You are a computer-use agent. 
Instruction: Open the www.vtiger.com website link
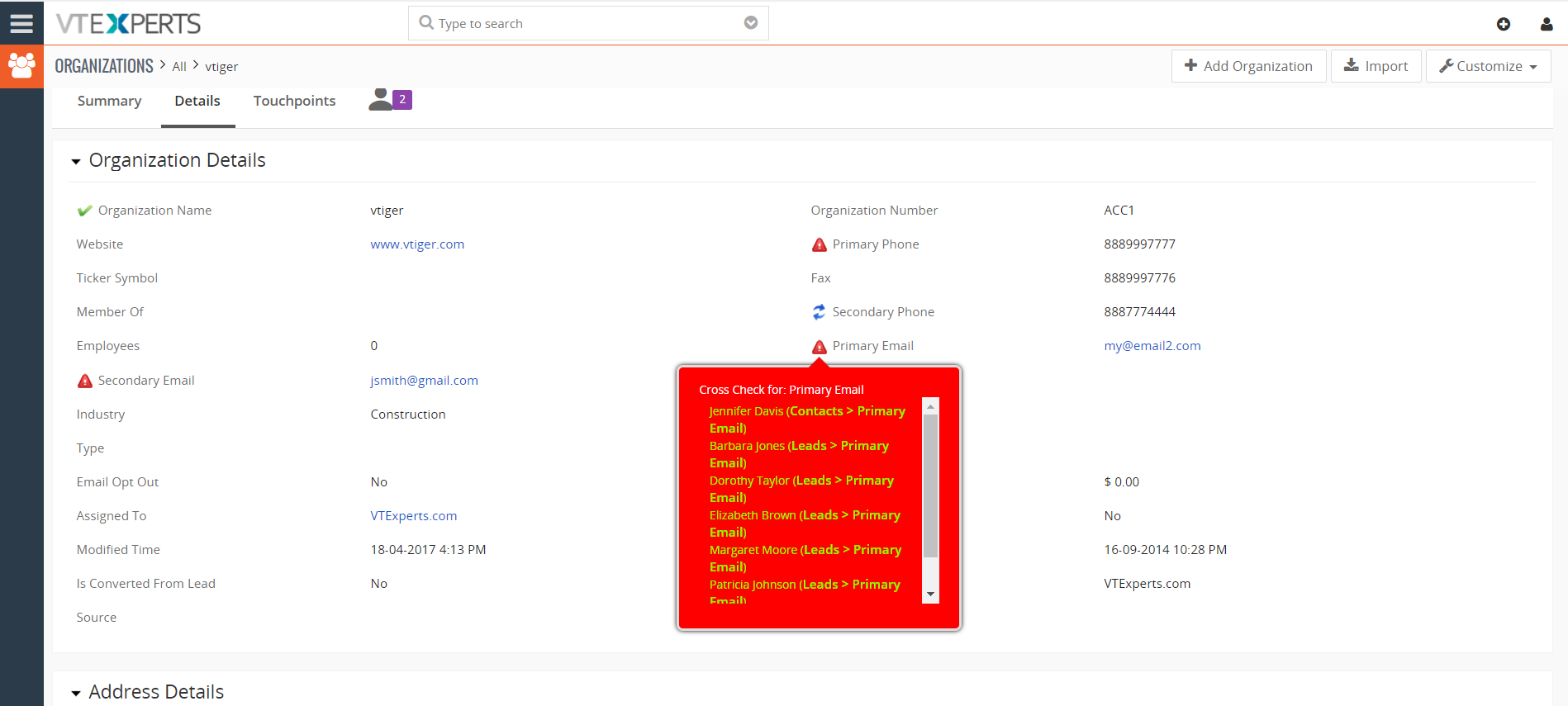pos(417,244)
